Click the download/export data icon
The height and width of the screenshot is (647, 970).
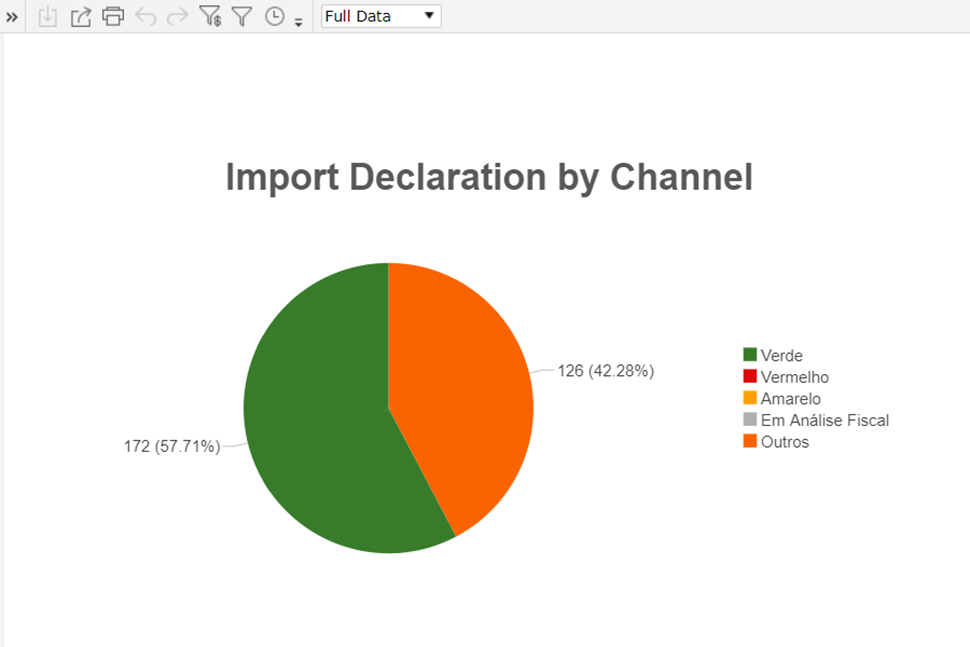[48, 17]
